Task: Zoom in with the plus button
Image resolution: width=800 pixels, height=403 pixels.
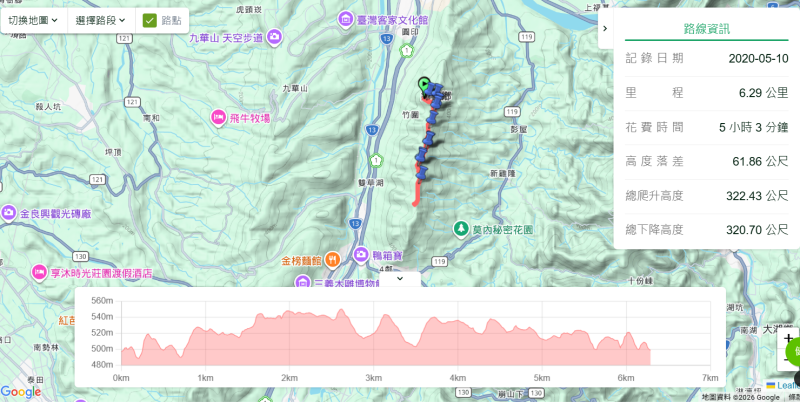Action: [788, 339]
